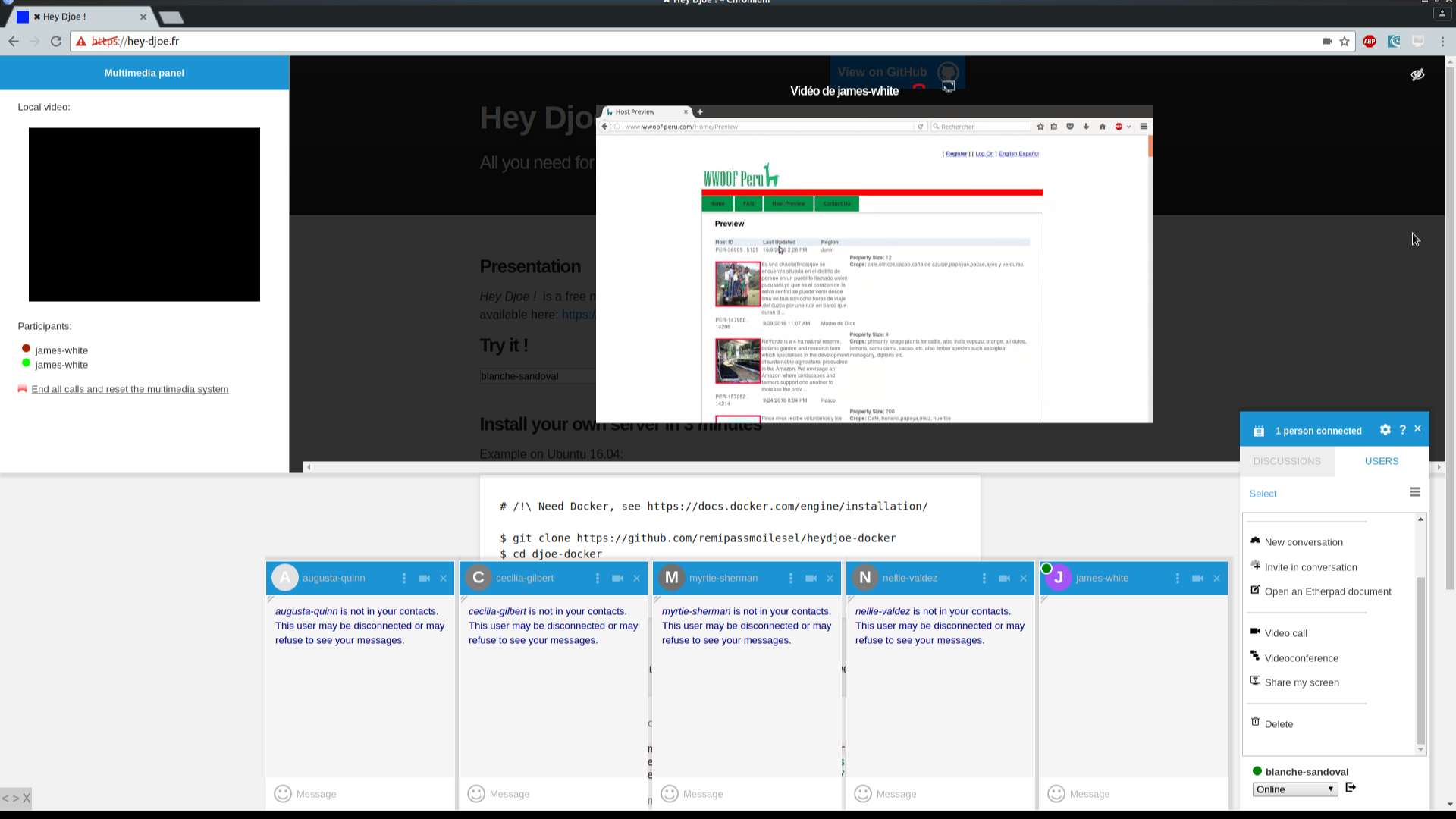Click logout icon next to status selector
1456x819 pixels.
point(1351,788)
